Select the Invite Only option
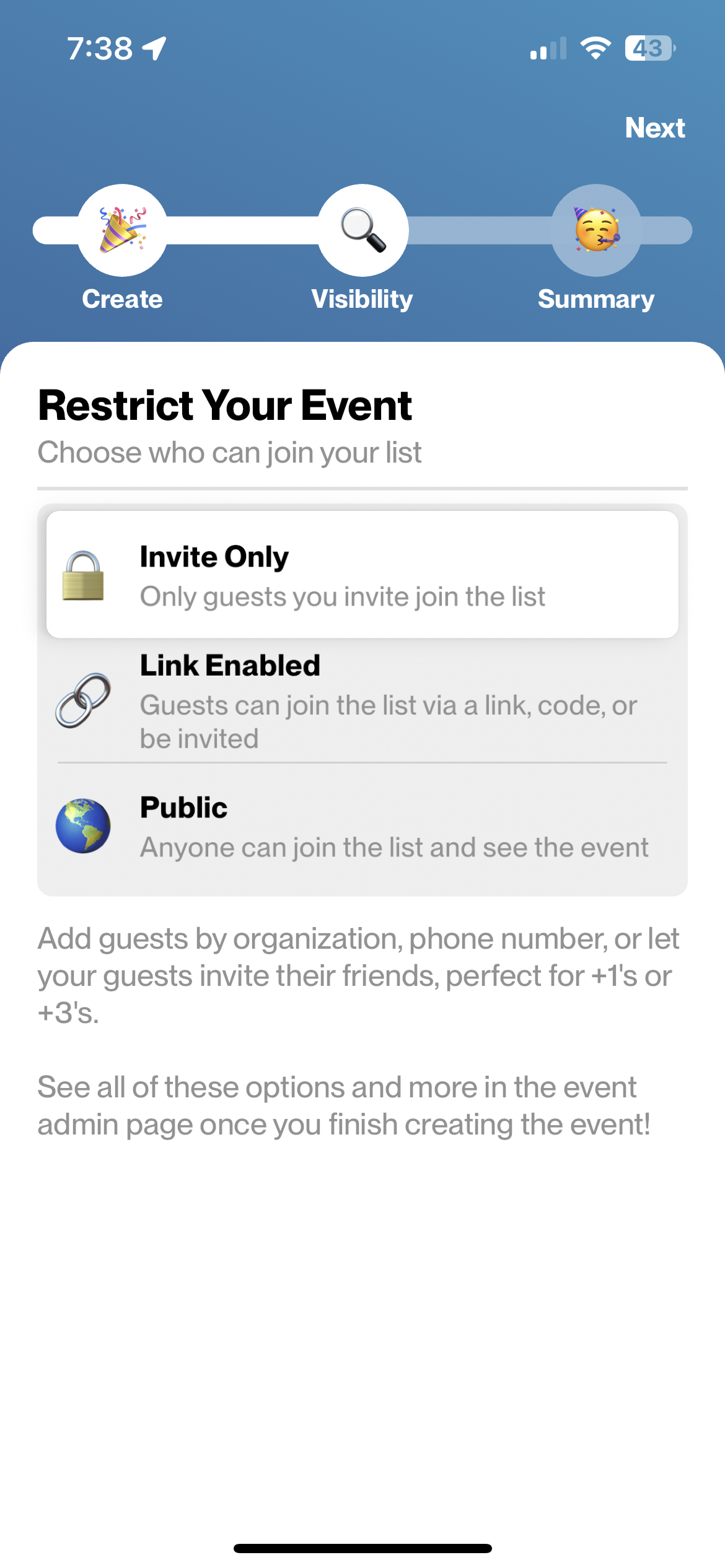 pyautogui.click(x=362, y=575)
